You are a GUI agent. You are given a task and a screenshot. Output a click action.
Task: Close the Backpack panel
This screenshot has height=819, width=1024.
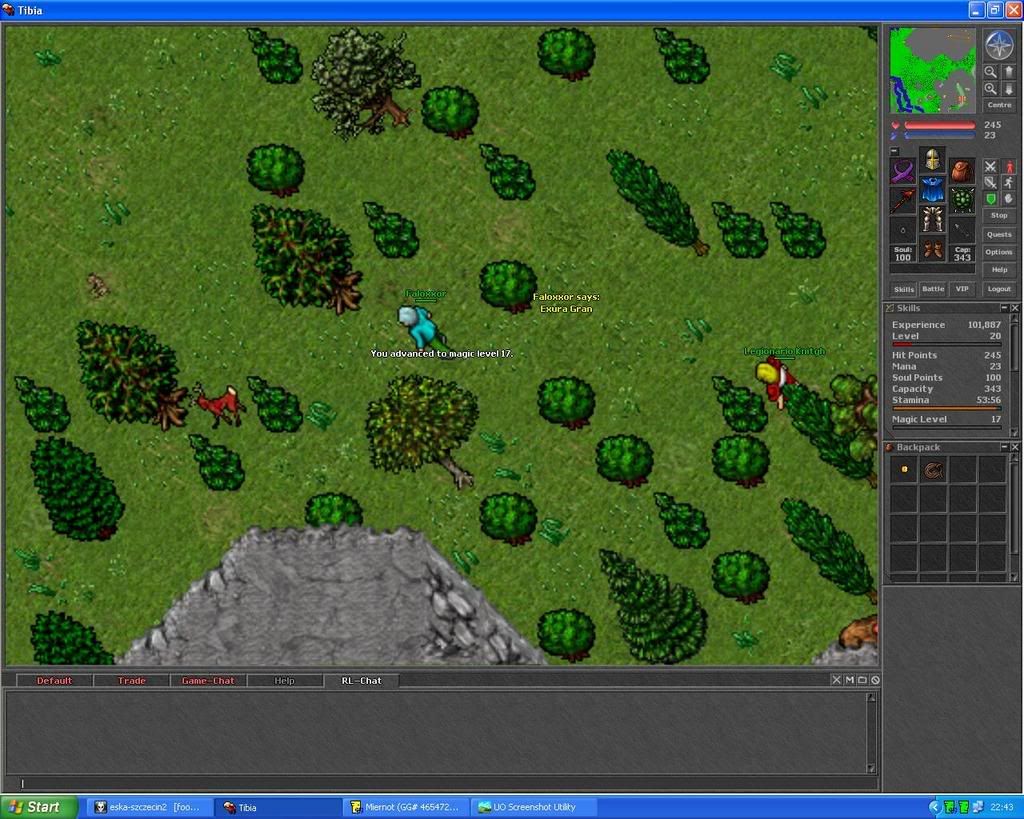(1015, 447)
